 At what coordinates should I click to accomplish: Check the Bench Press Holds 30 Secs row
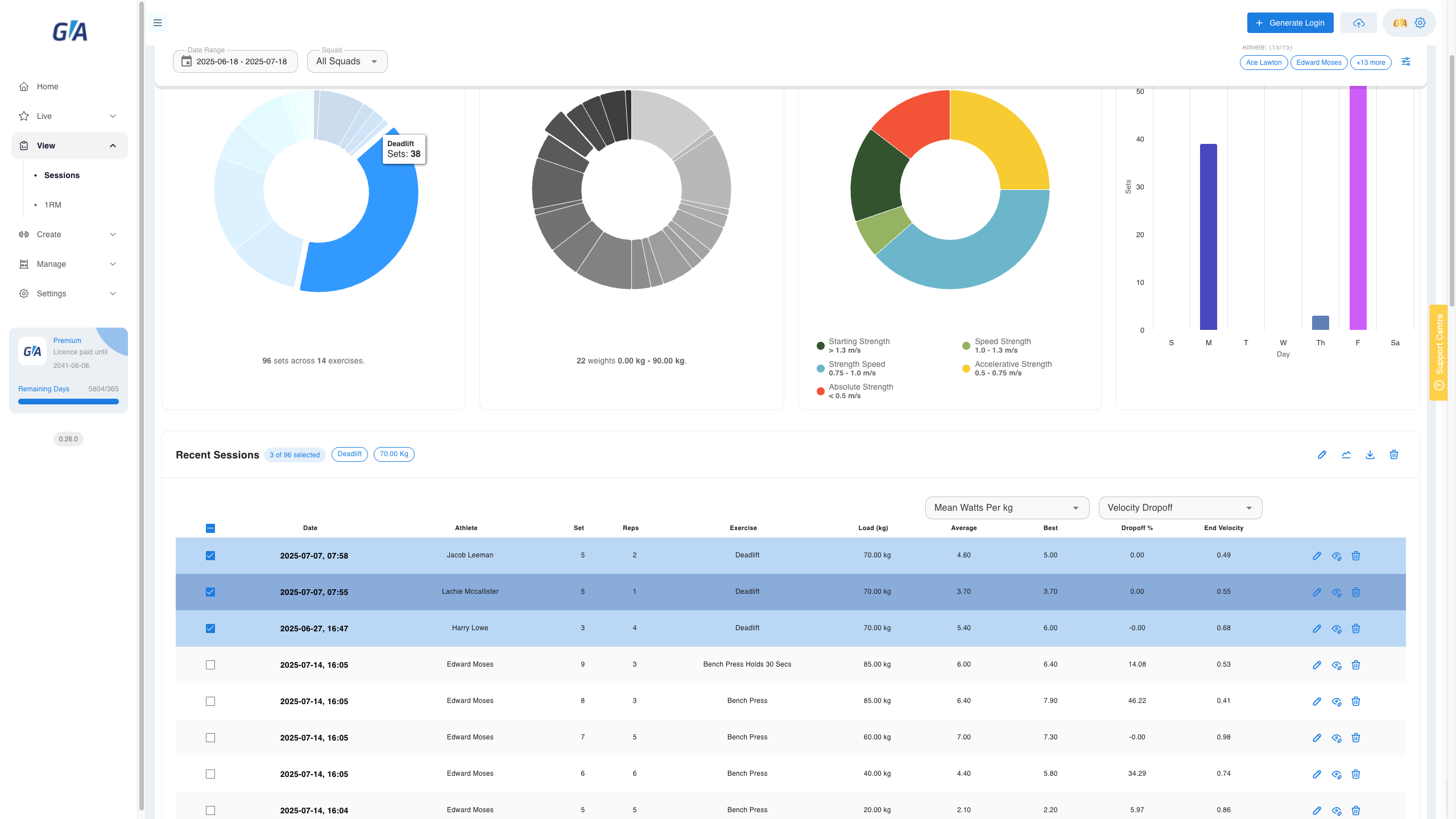tap(210, 665)
